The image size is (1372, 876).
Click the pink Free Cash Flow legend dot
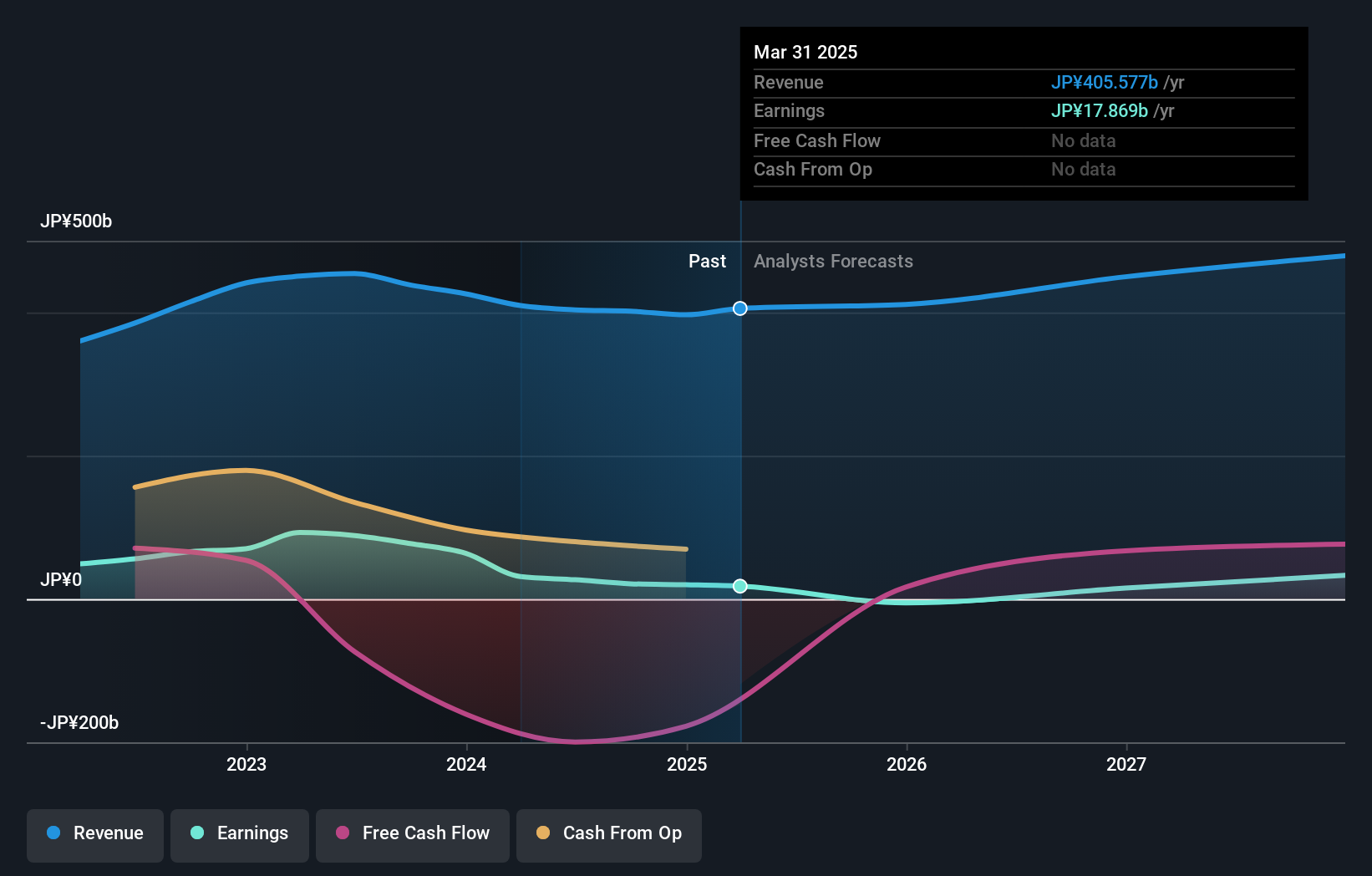pos(343,833)
